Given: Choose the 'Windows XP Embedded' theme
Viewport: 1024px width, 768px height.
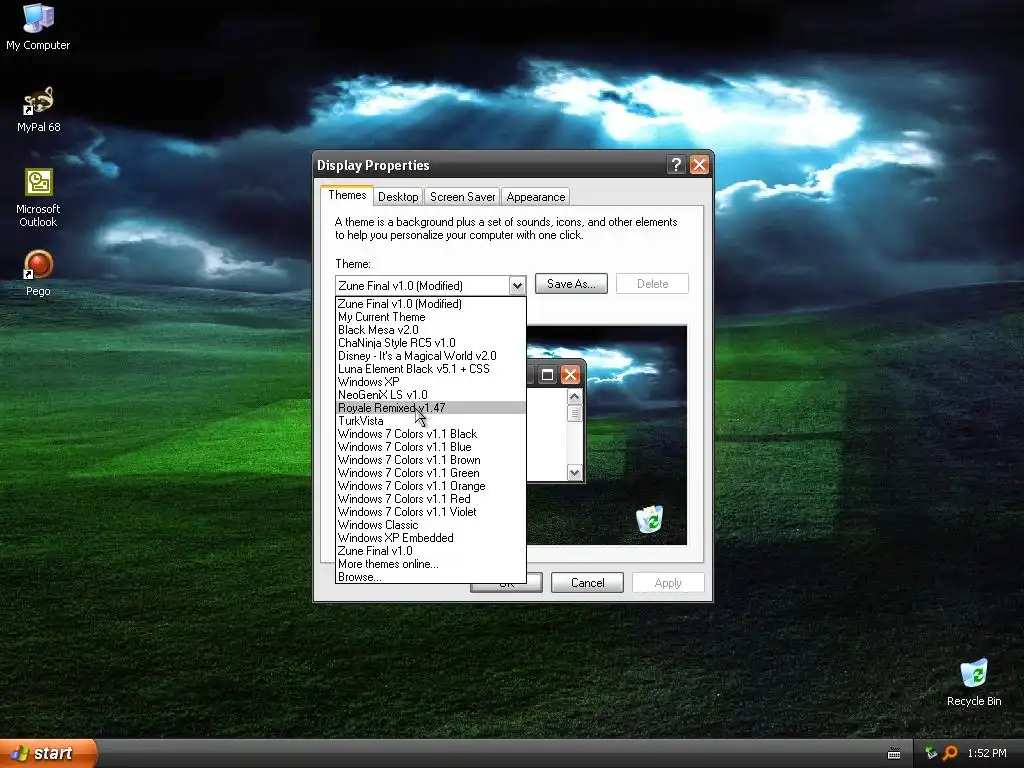Looking at the screenshot, I should [x=430, y=538].
